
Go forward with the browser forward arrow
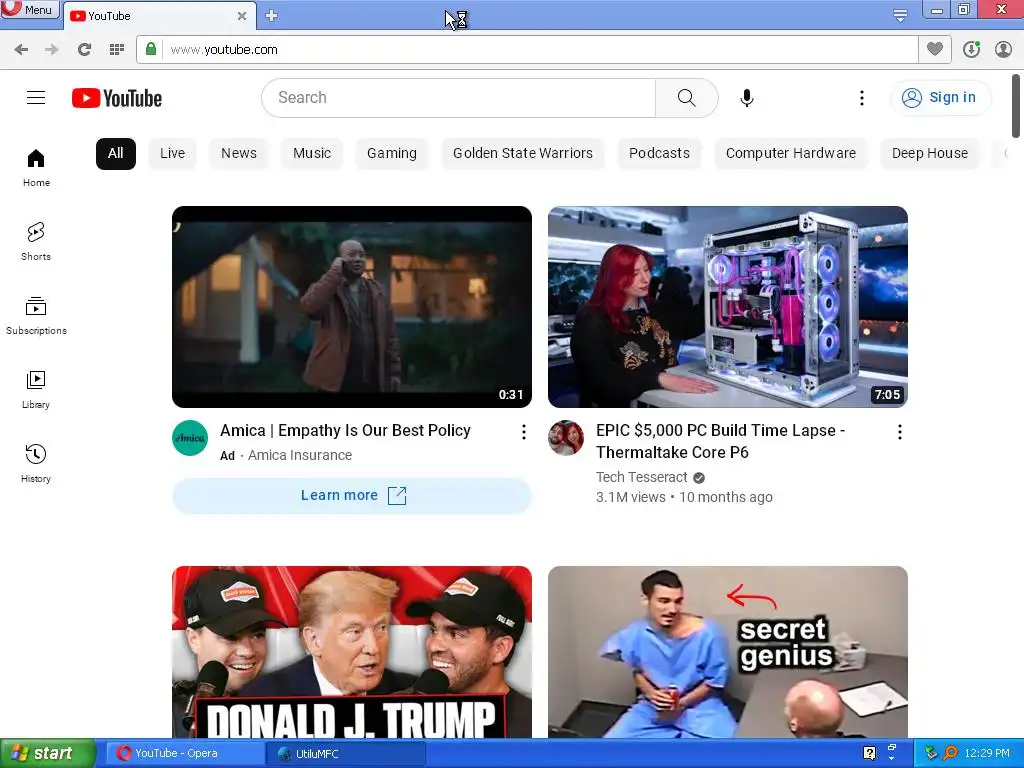[52, 50]
